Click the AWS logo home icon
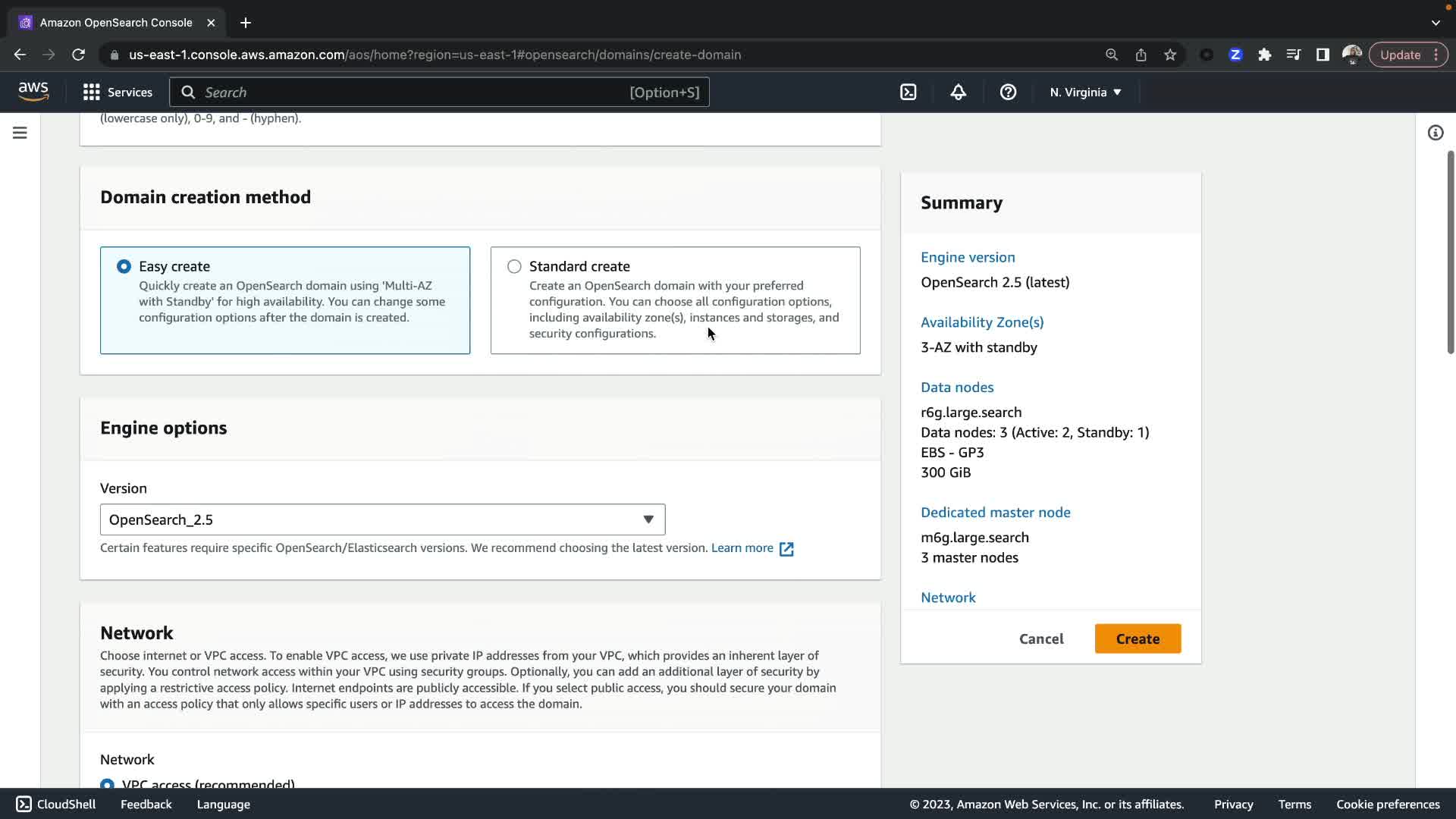Image resolution: width=1456 pixels, height=819 pixels. click(x=33, y=92)
